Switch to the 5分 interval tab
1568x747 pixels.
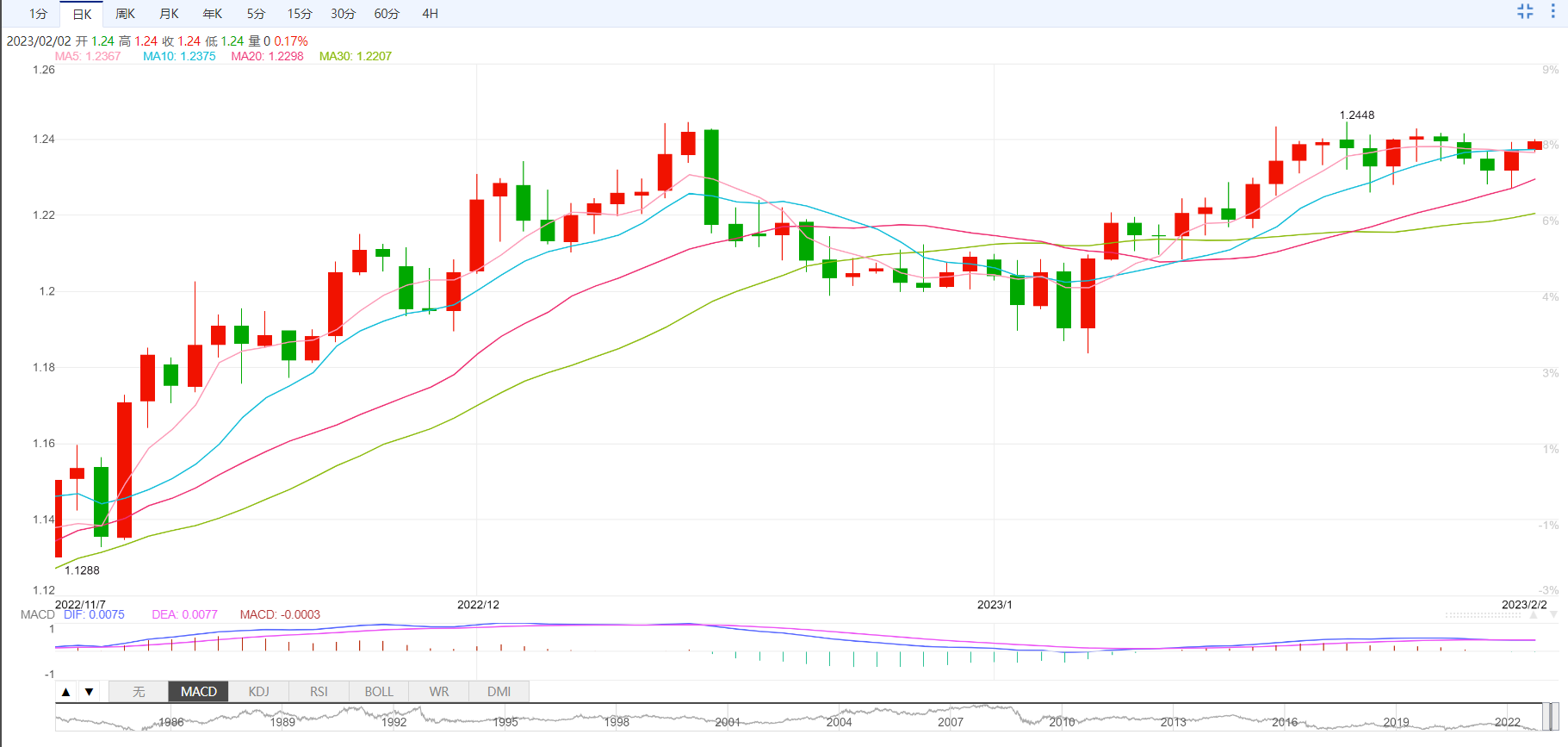256,14
